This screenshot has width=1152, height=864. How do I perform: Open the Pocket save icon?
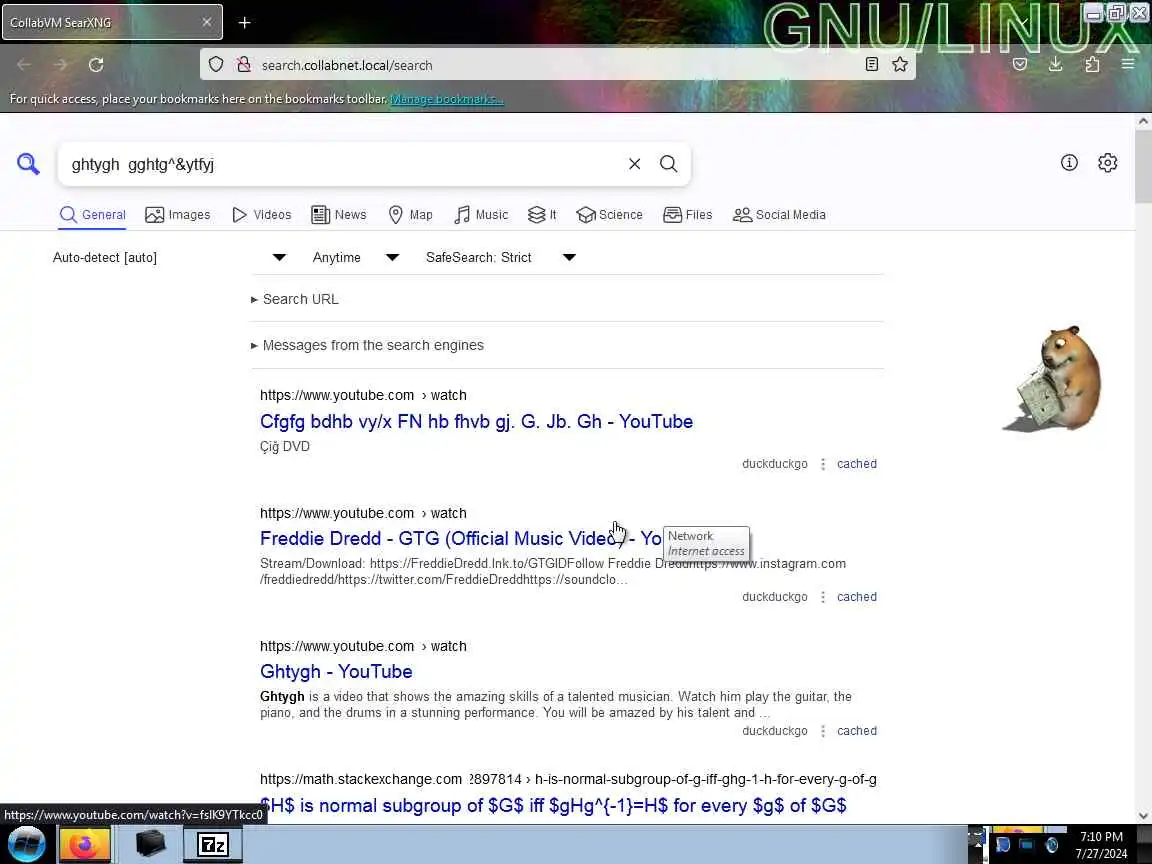pos(1020,65)
